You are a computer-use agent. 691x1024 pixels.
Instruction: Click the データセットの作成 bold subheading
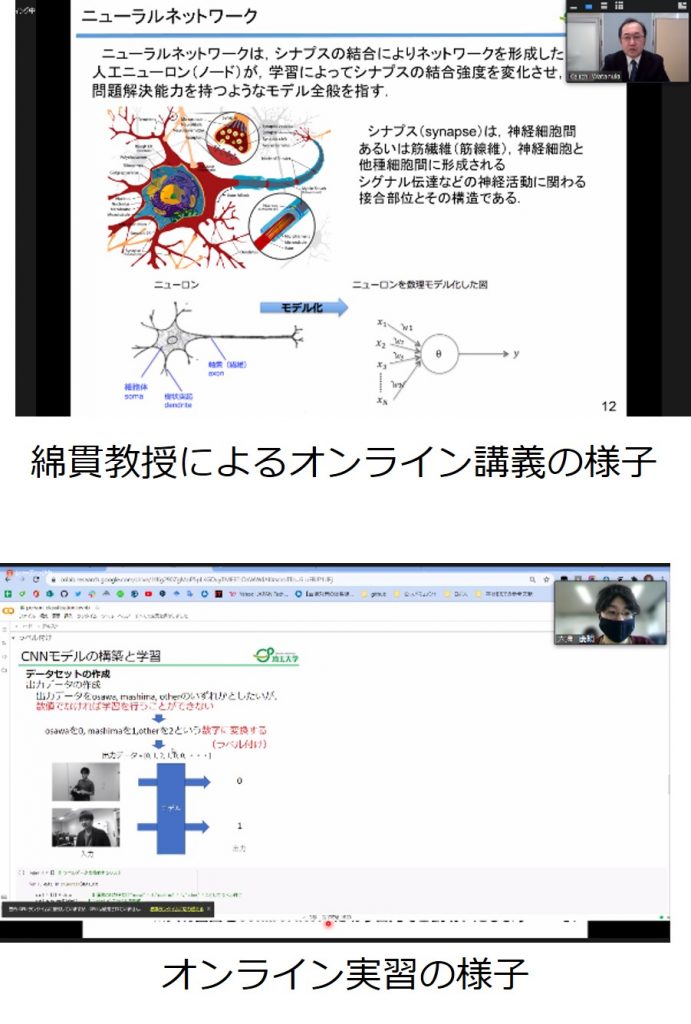(x=68, y=673)
